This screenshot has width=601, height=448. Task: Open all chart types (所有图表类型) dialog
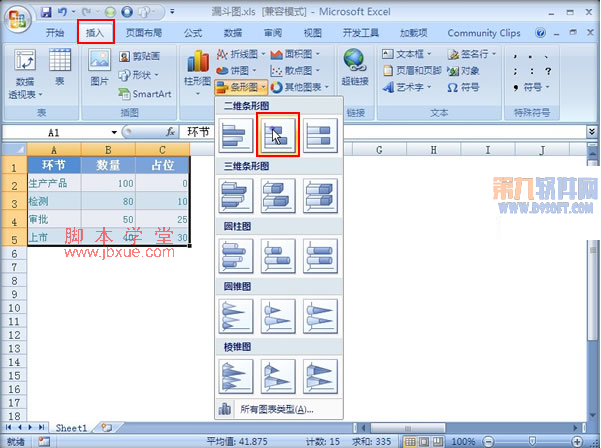278,409
